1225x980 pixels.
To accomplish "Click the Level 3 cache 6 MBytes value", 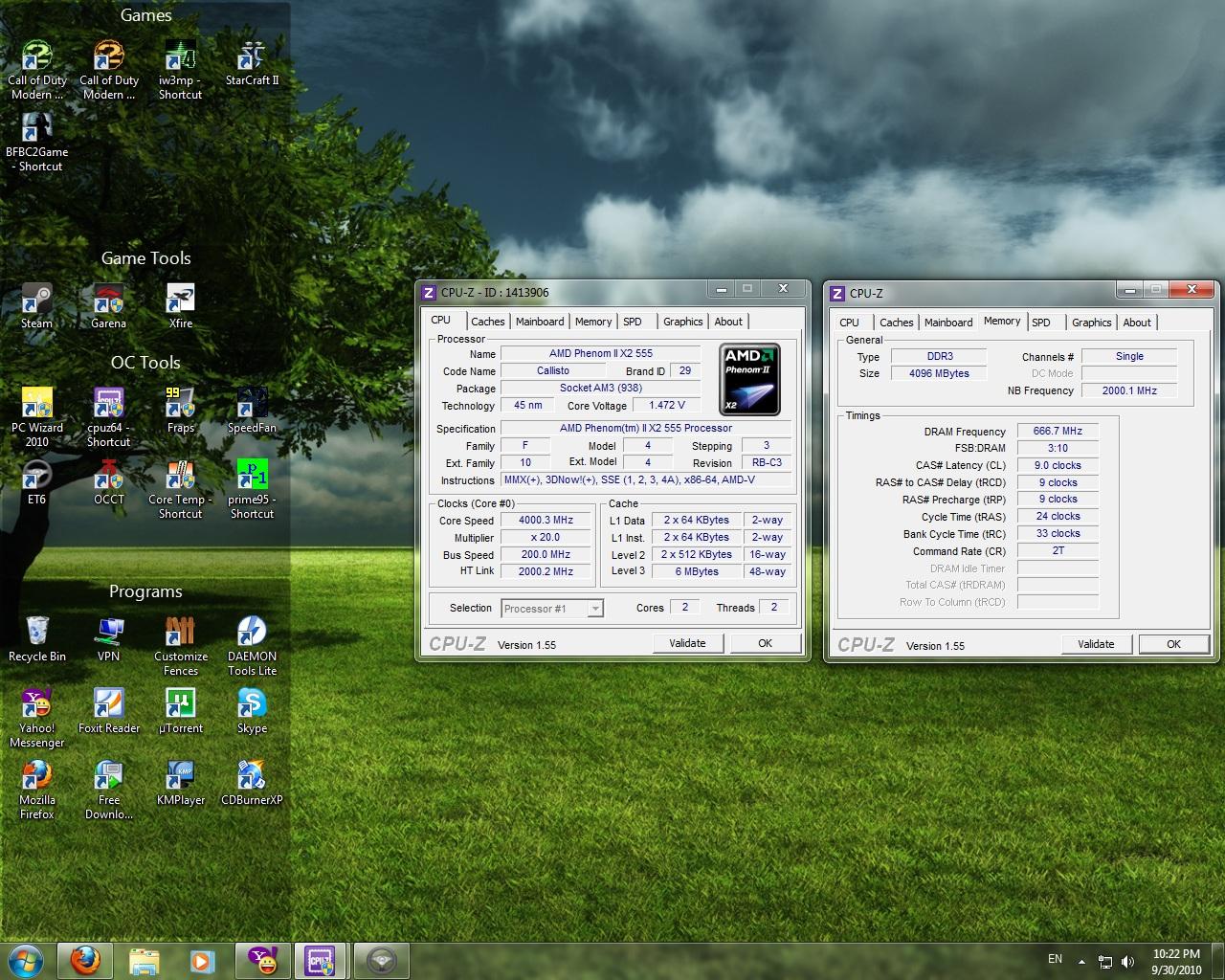I will point(697,571).
